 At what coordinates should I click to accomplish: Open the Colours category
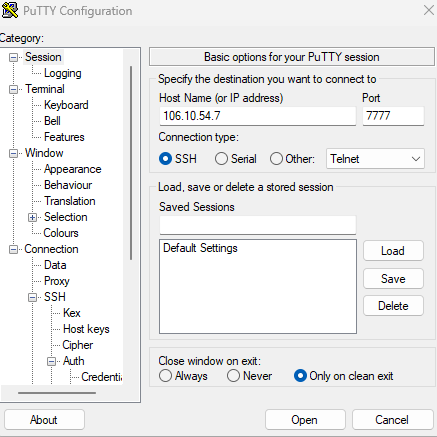point(61,233)
